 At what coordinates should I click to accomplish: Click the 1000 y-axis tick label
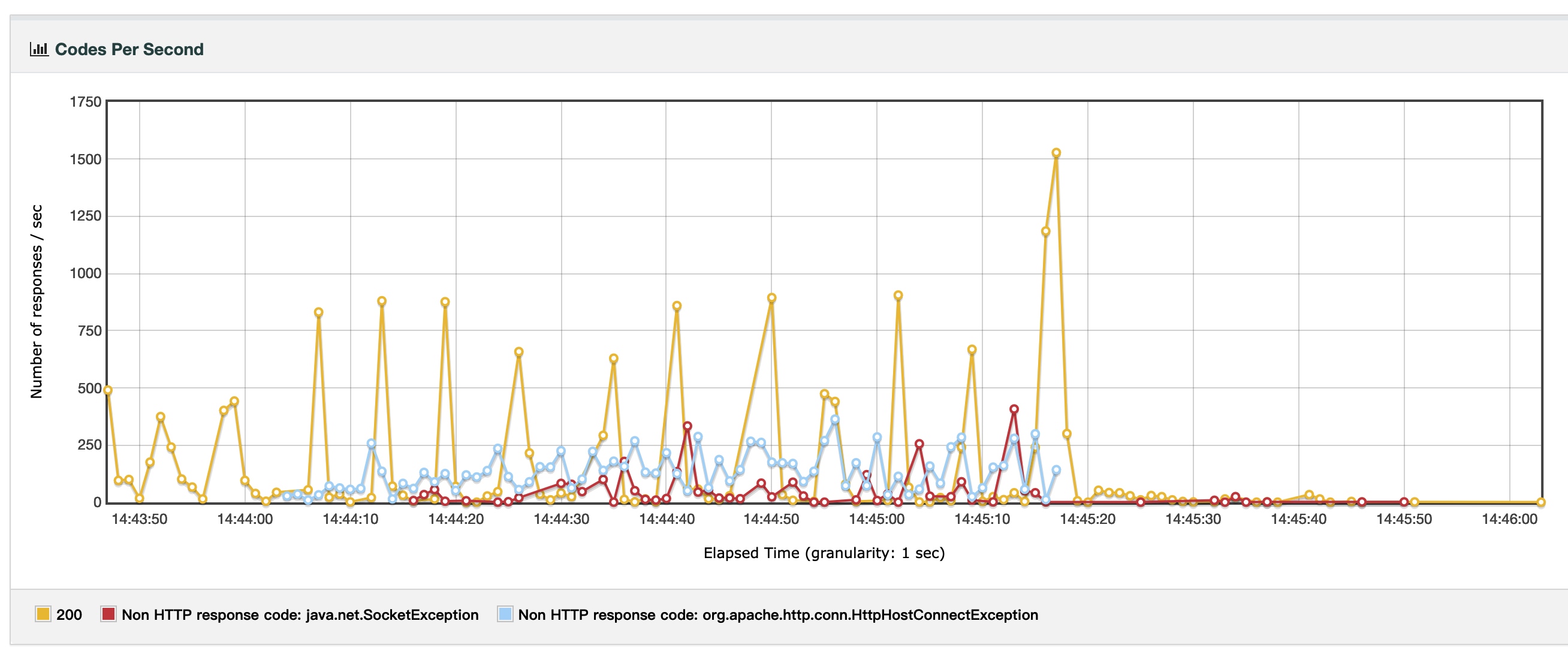pyautogui.click(x=85, y=273)
